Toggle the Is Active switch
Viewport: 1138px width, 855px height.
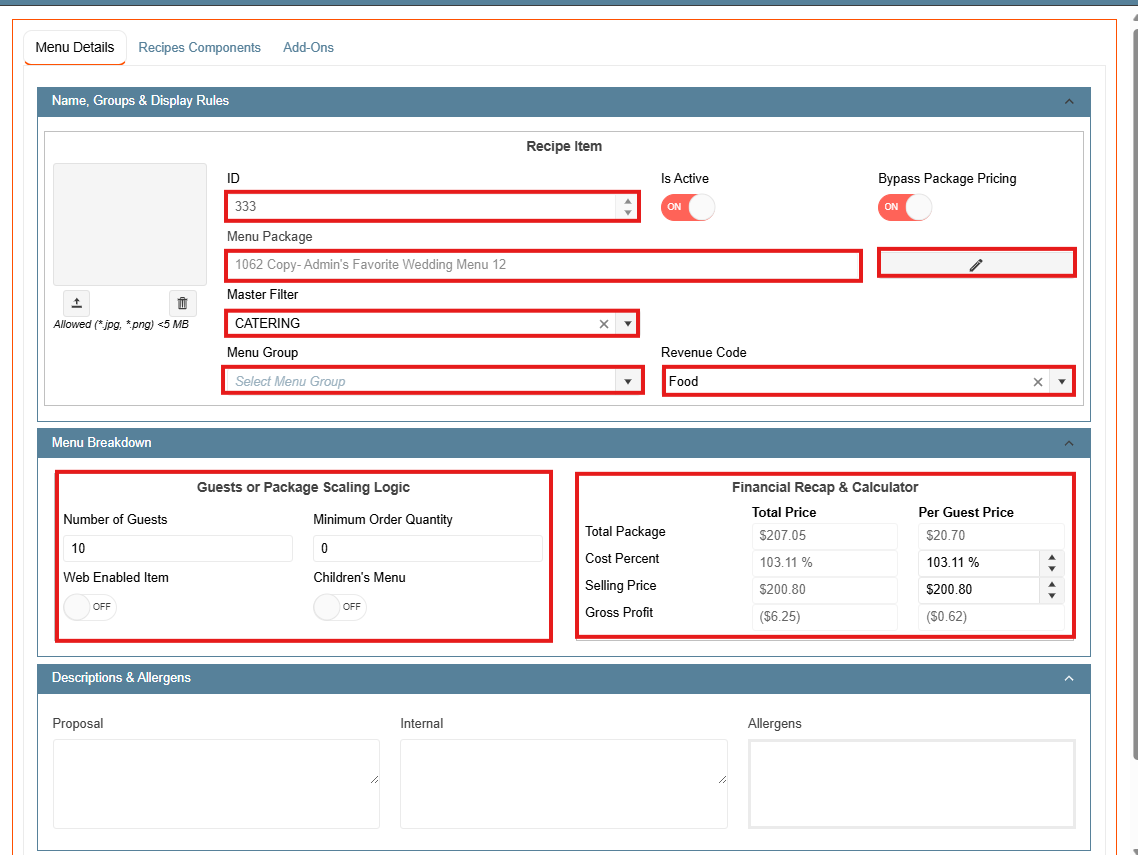(x=687, y=207)
